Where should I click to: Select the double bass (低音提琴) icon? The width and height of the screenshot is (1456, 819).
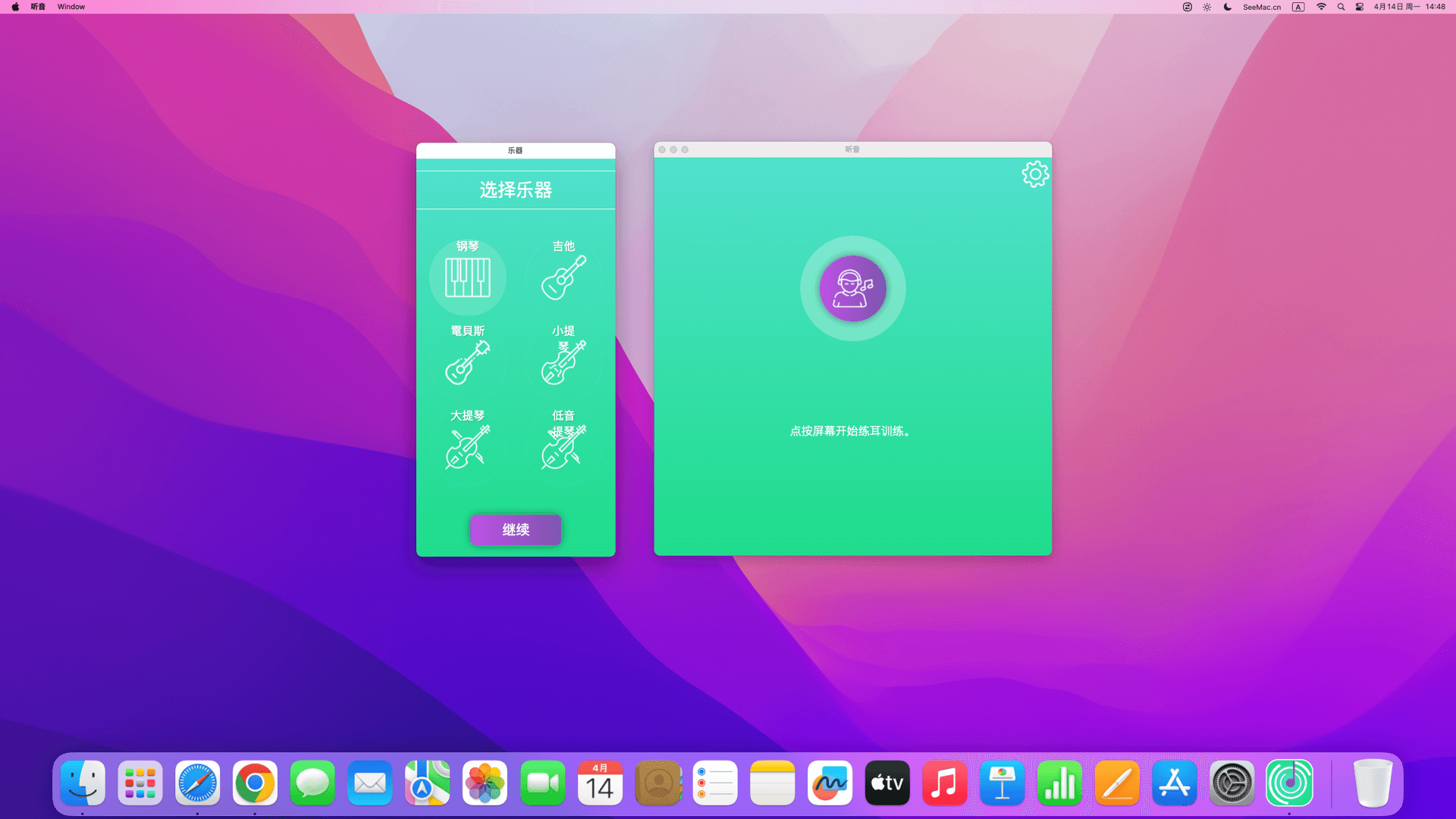(x=563, y=447)
